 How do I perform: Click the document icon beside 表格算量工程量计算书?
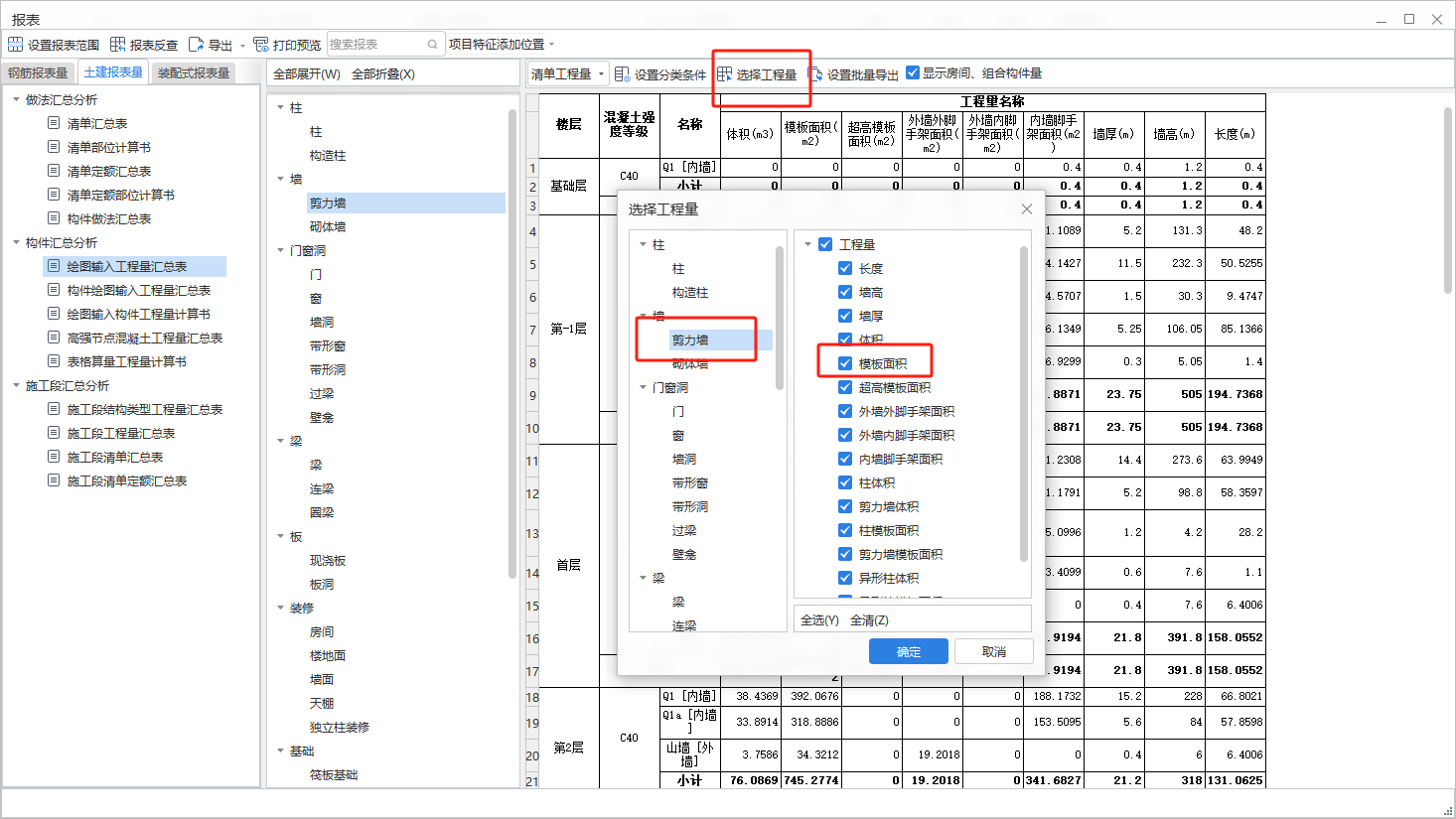click(x=54, y=361)
